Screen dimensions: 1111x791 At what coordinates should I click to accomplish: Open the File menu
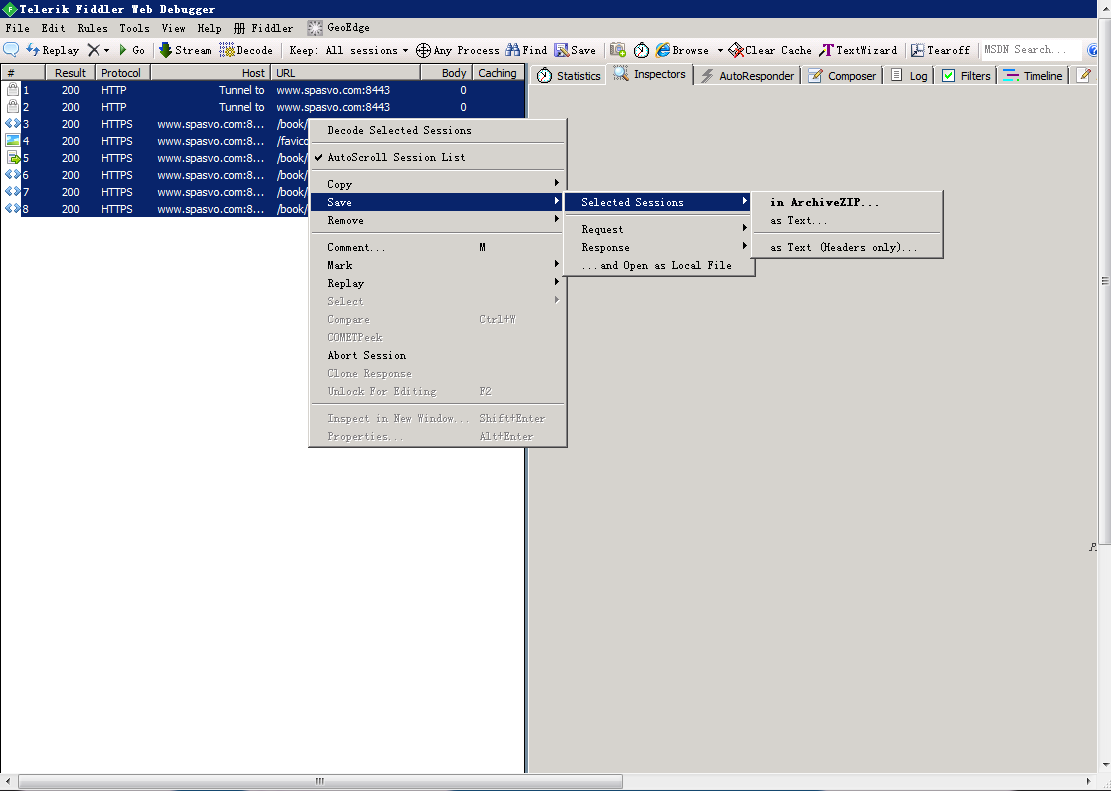[x=18, y=28]
